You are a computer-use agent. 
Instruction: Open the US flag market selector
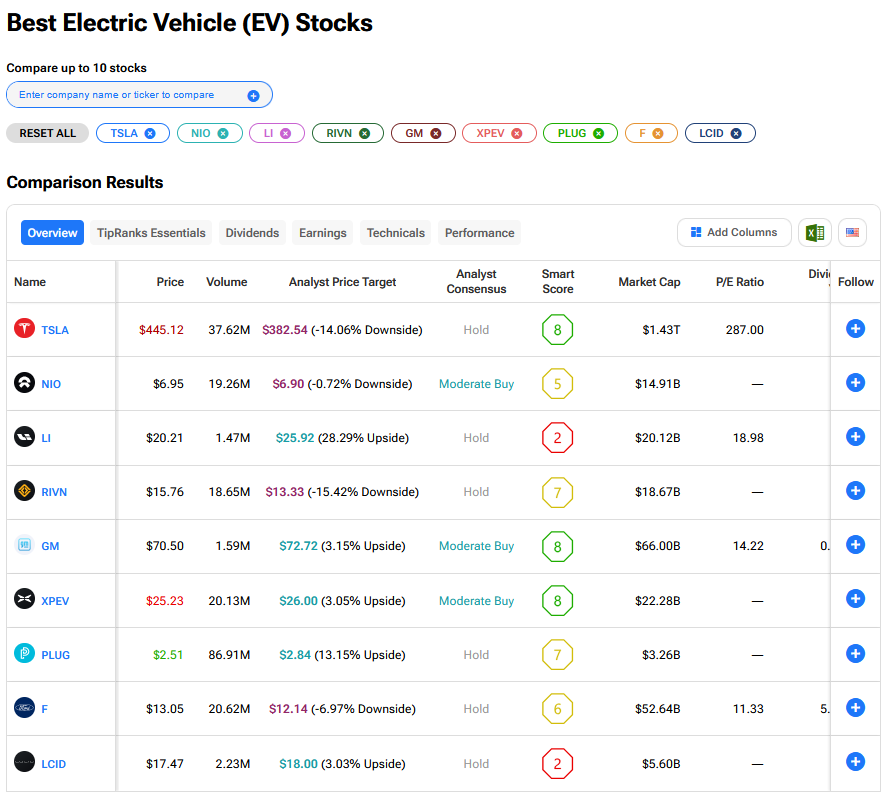coord(852,233)
